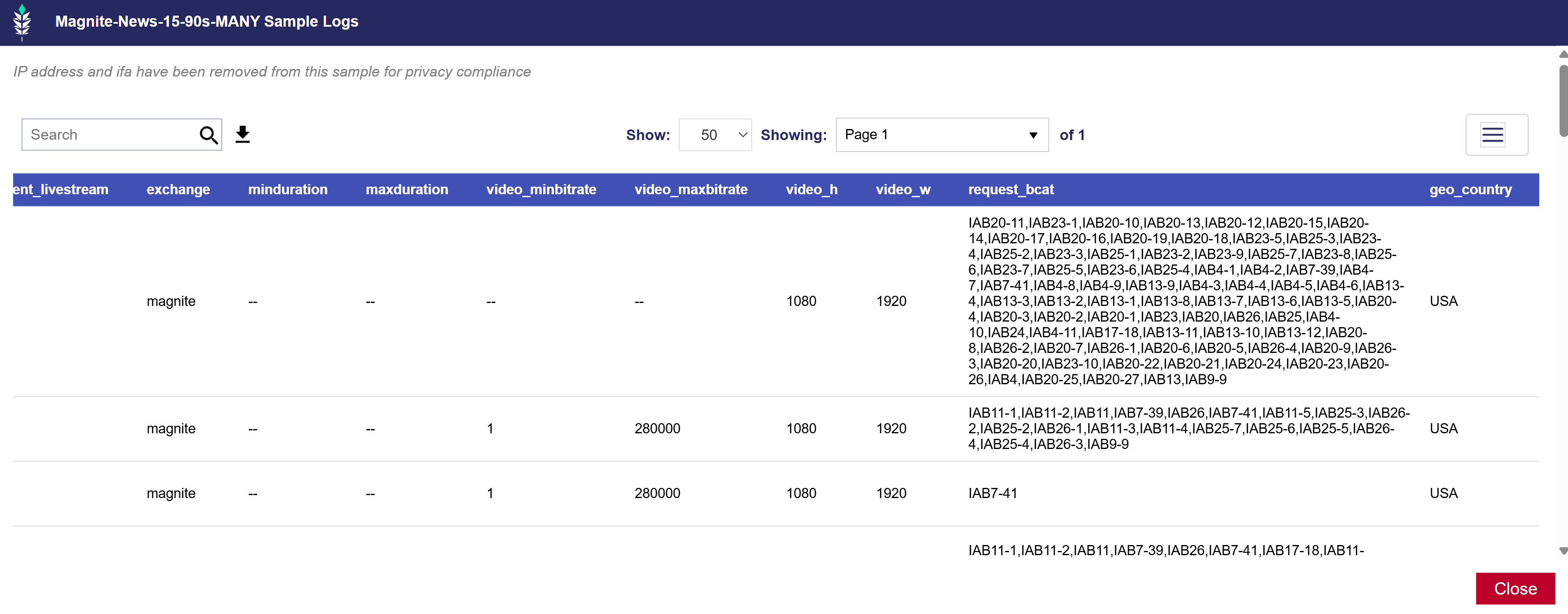
Task: Download sample logs via the download icon
Action: (243, 135)
